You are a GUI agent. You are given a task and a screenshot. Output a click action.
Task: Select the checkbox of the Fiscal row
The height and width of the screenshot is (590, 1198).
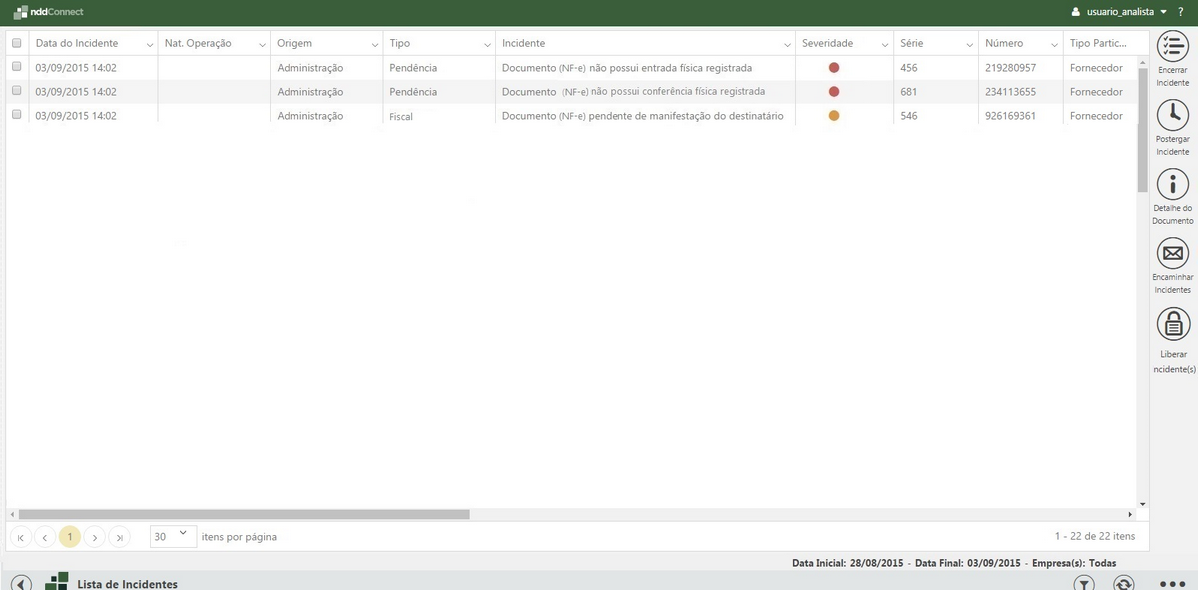pos(16,115)
